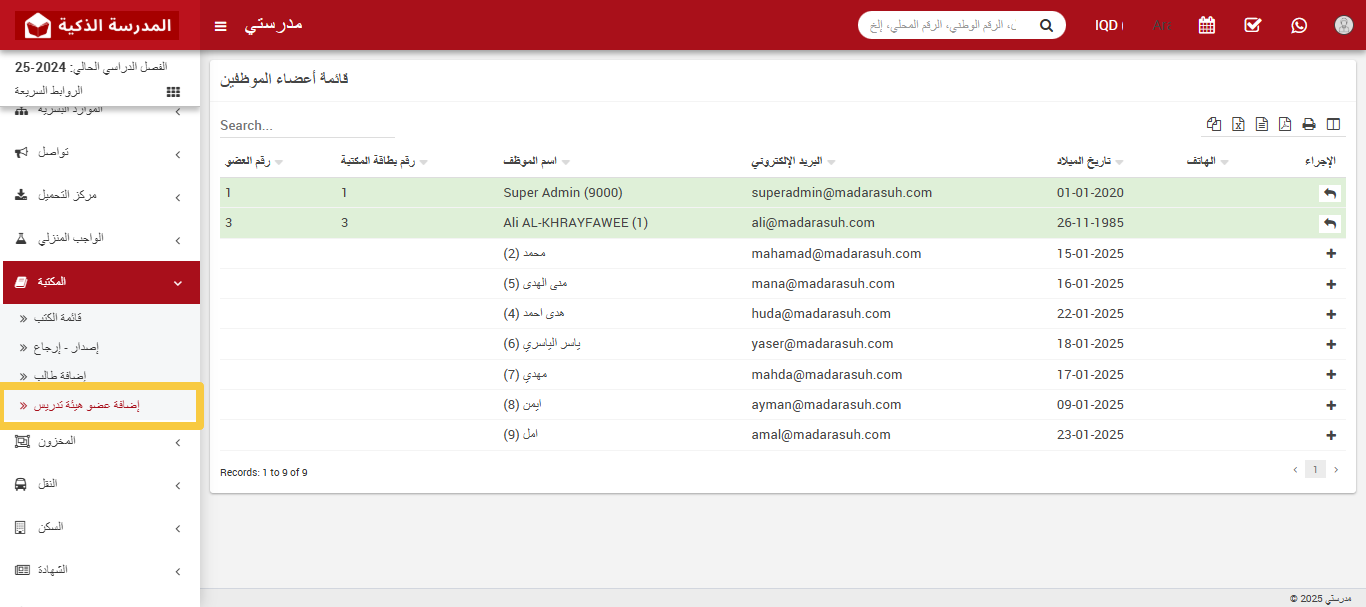Toggle the sidebar with the hamburger icon

(221, 25)
